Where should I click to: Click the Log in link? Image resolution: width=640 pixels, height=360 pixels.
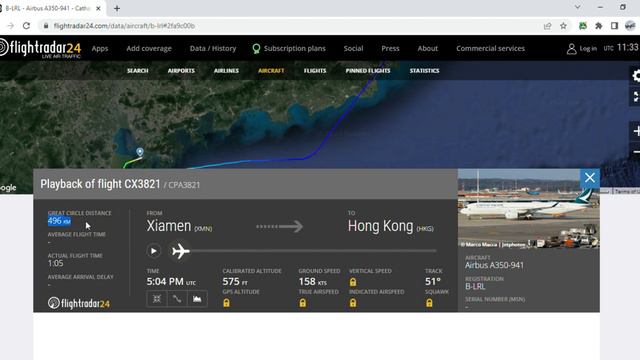click(588, 49)
